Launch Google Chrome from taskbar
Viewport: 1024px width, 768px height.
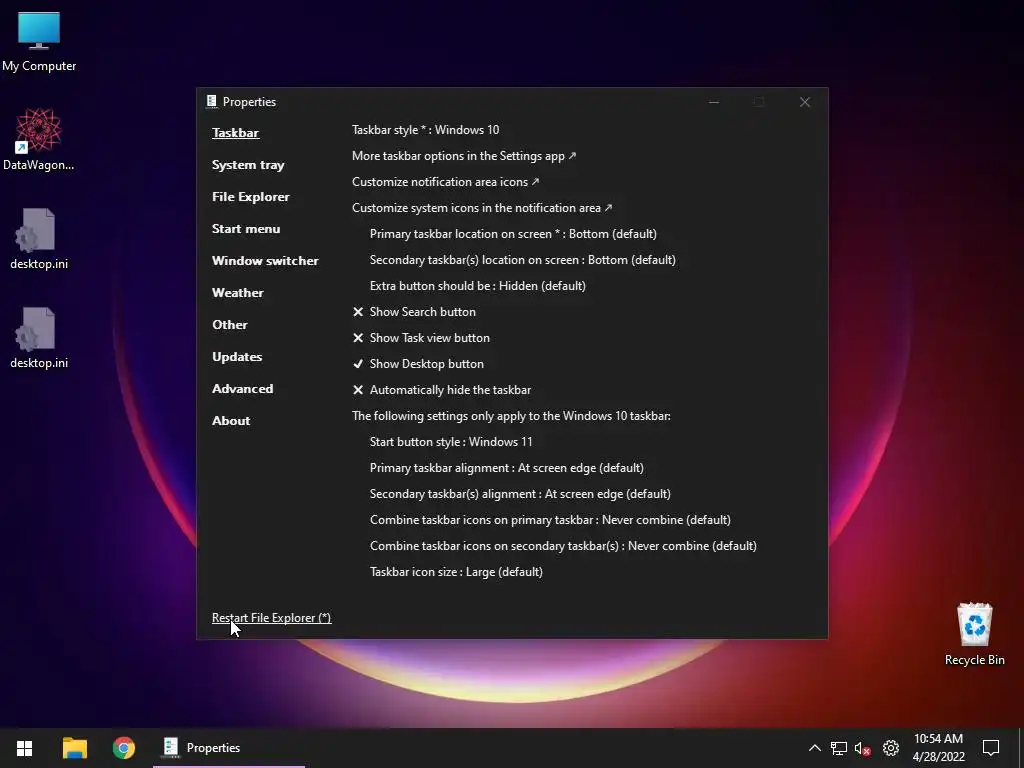(x=123, y=748)
